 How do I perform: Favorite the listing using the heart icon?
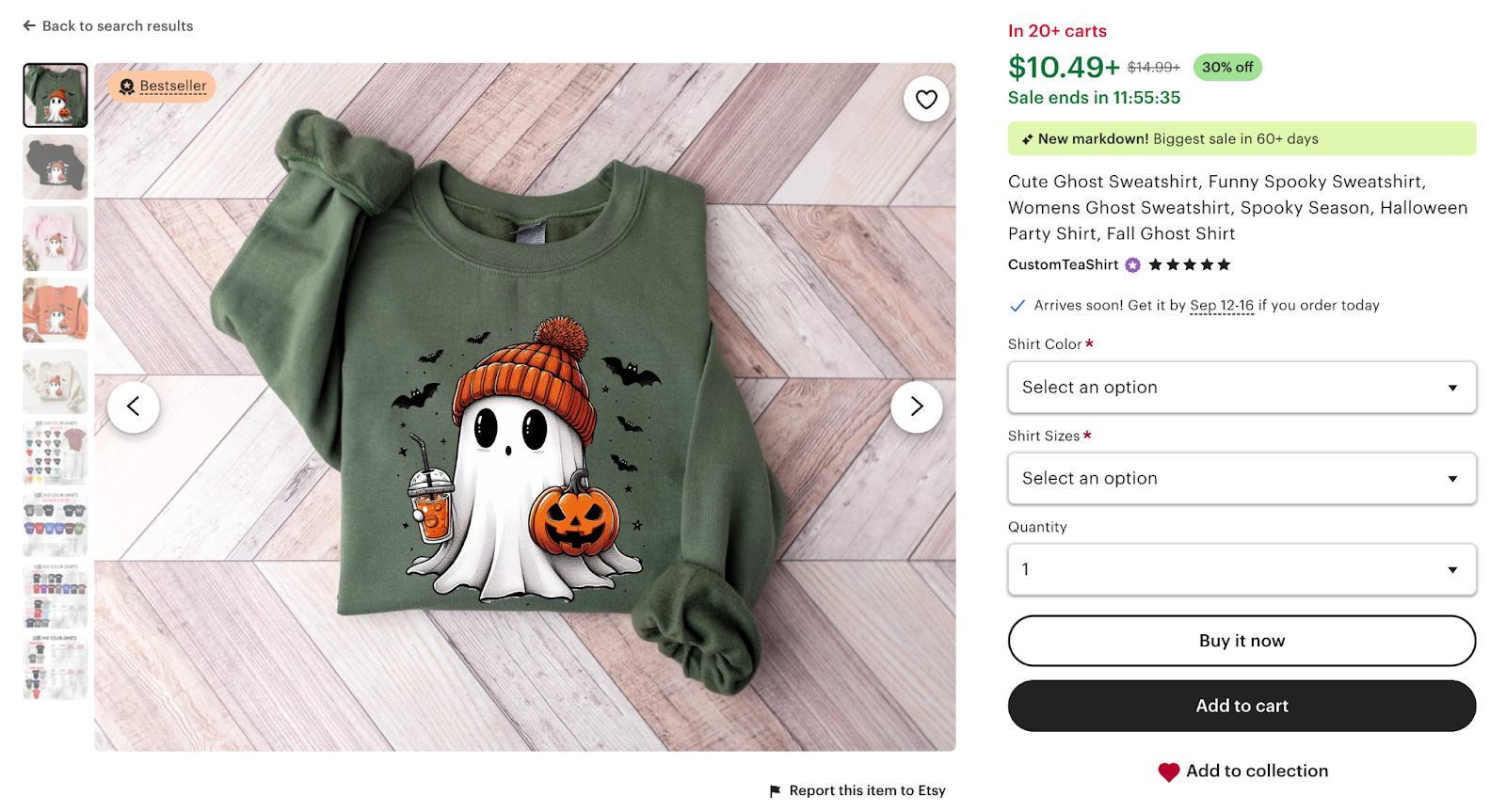(x=925, y=98)
